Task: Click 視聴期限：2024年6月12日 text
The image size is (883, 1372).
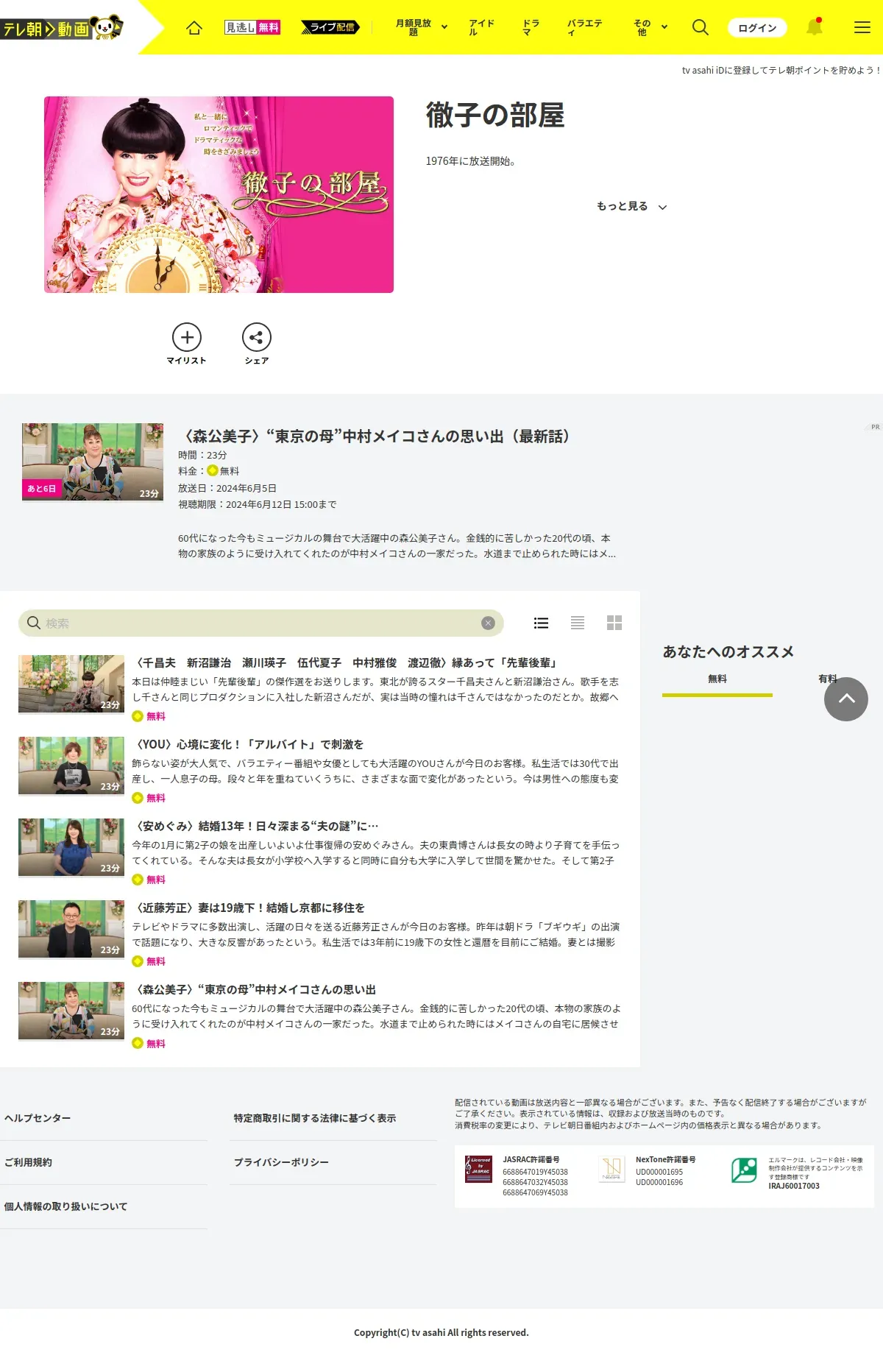Action: (x=258, y=504)
